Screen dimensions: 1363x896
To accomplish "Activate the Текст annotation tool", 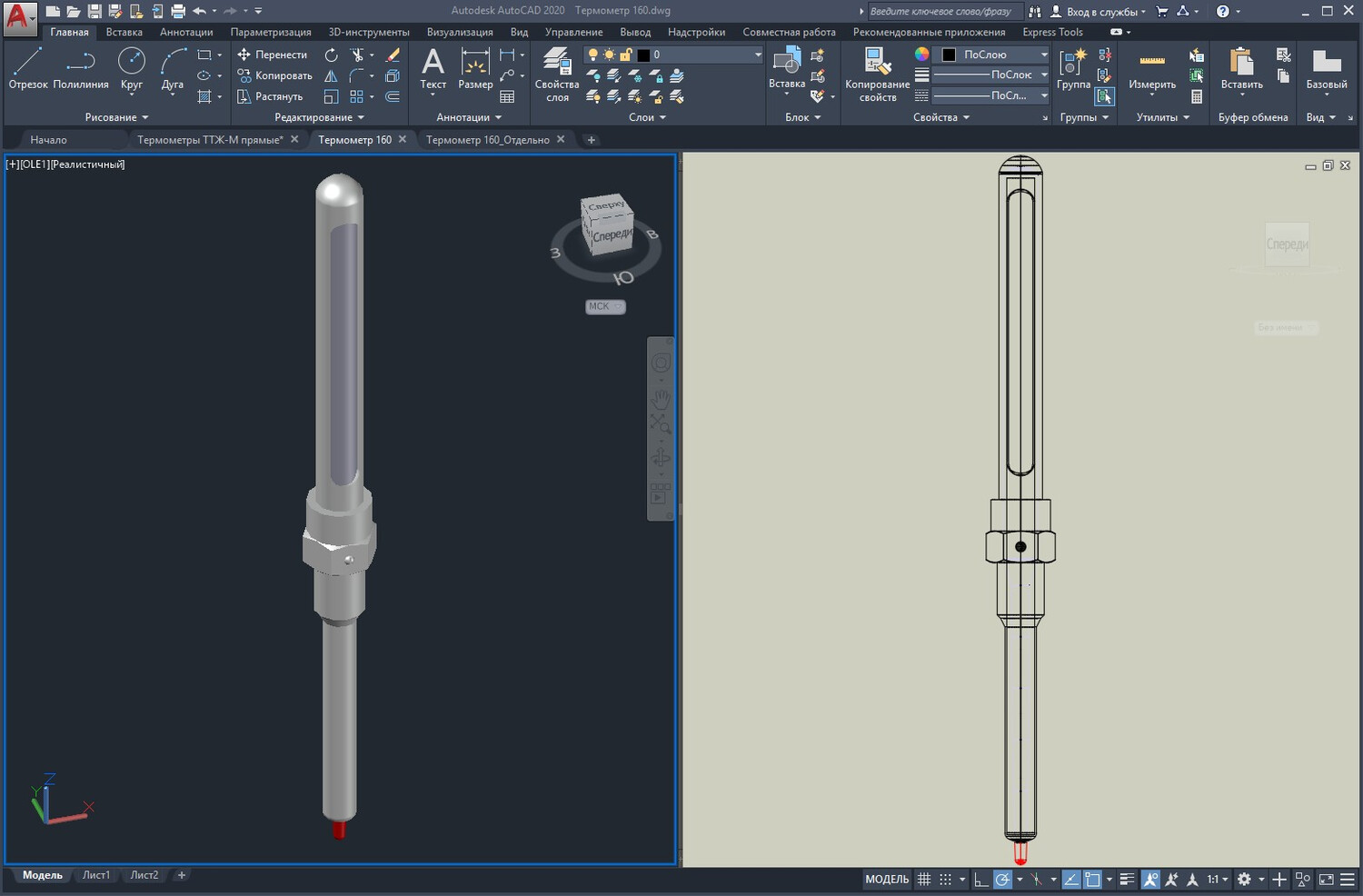I will [x=433, y=69].
